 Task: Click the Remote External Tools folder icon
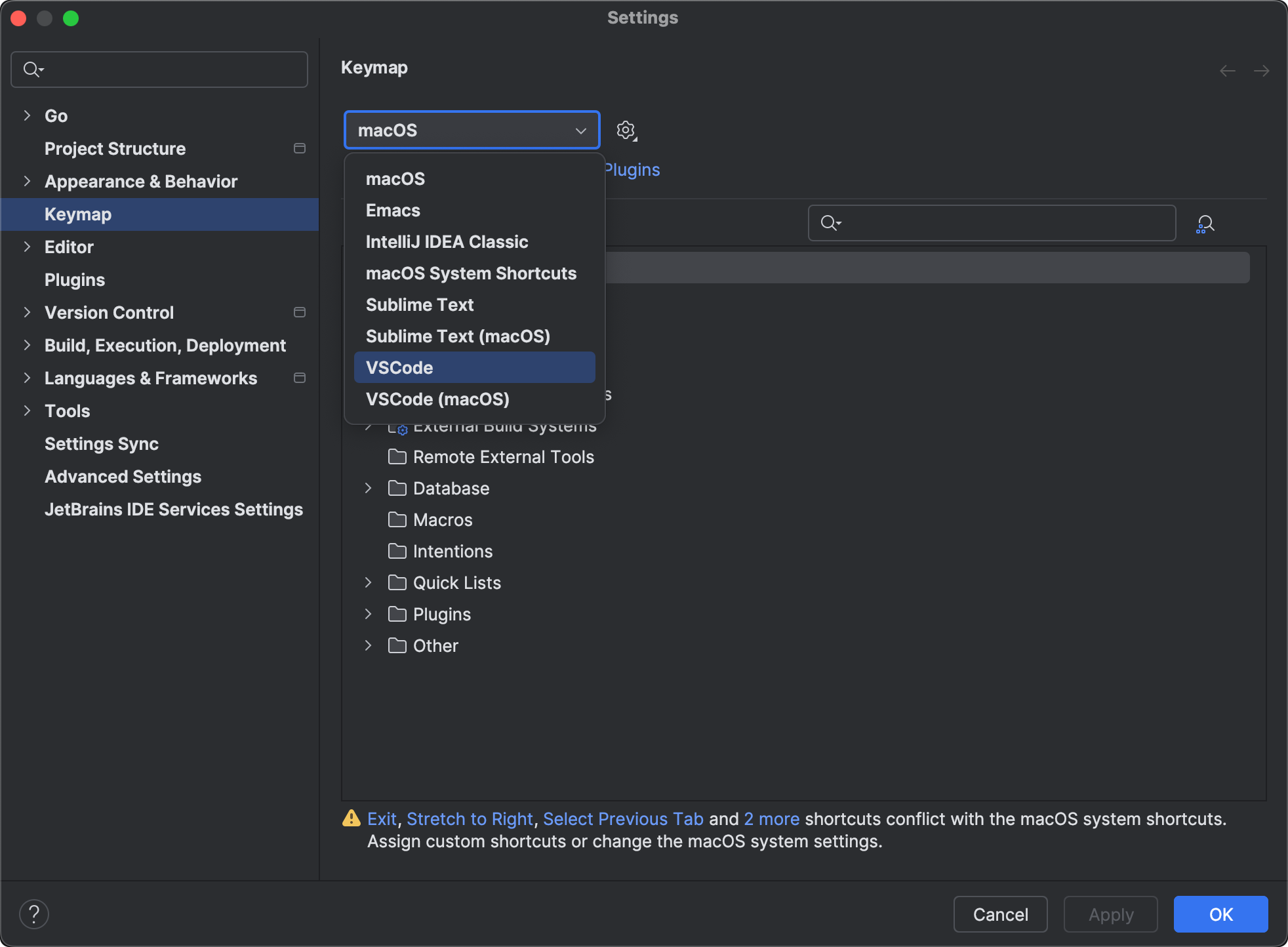coord(397,456)
